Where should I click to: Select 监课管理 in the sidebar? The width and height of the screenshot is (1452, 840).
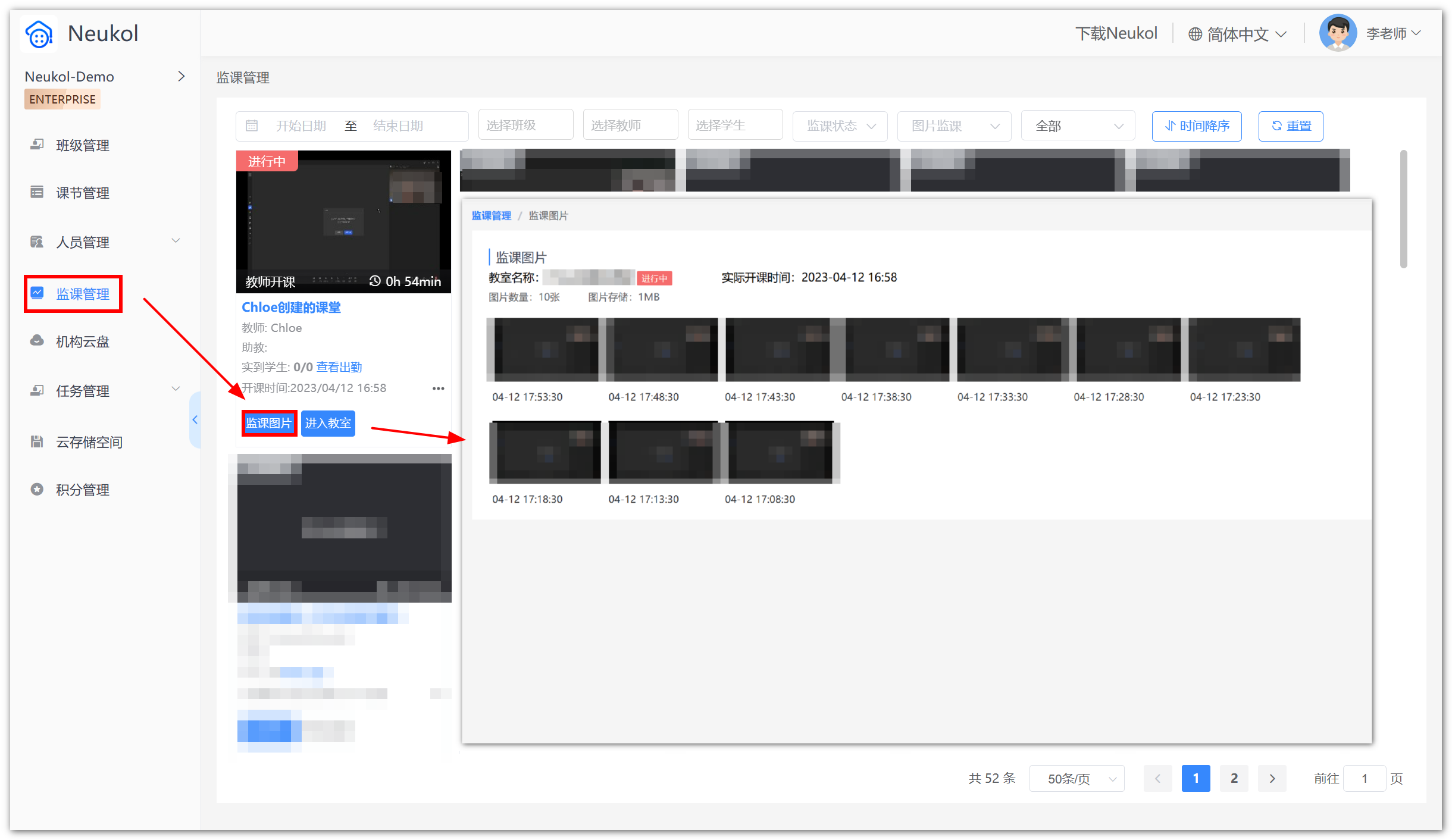82,294
